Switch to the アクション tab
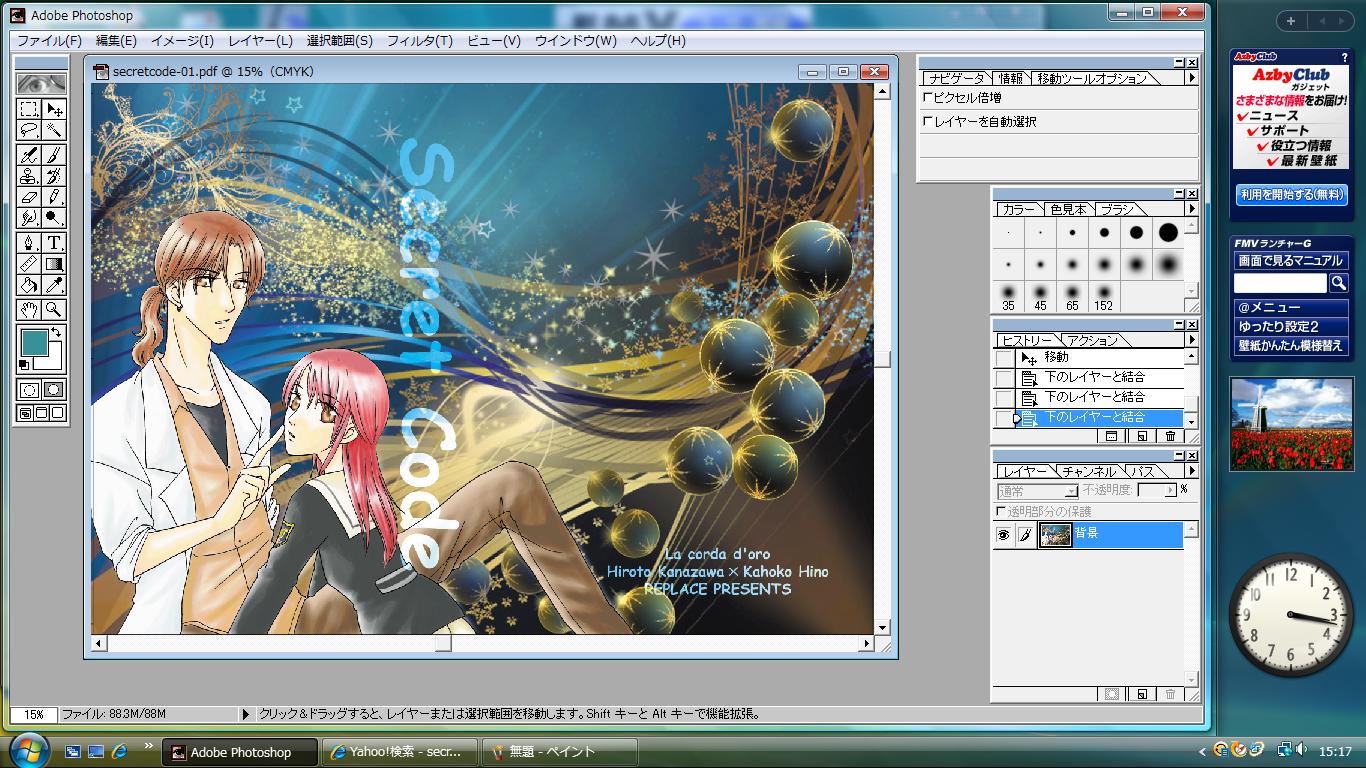Viewport: 1366px width, 768px height. (x=1093, y=340)
